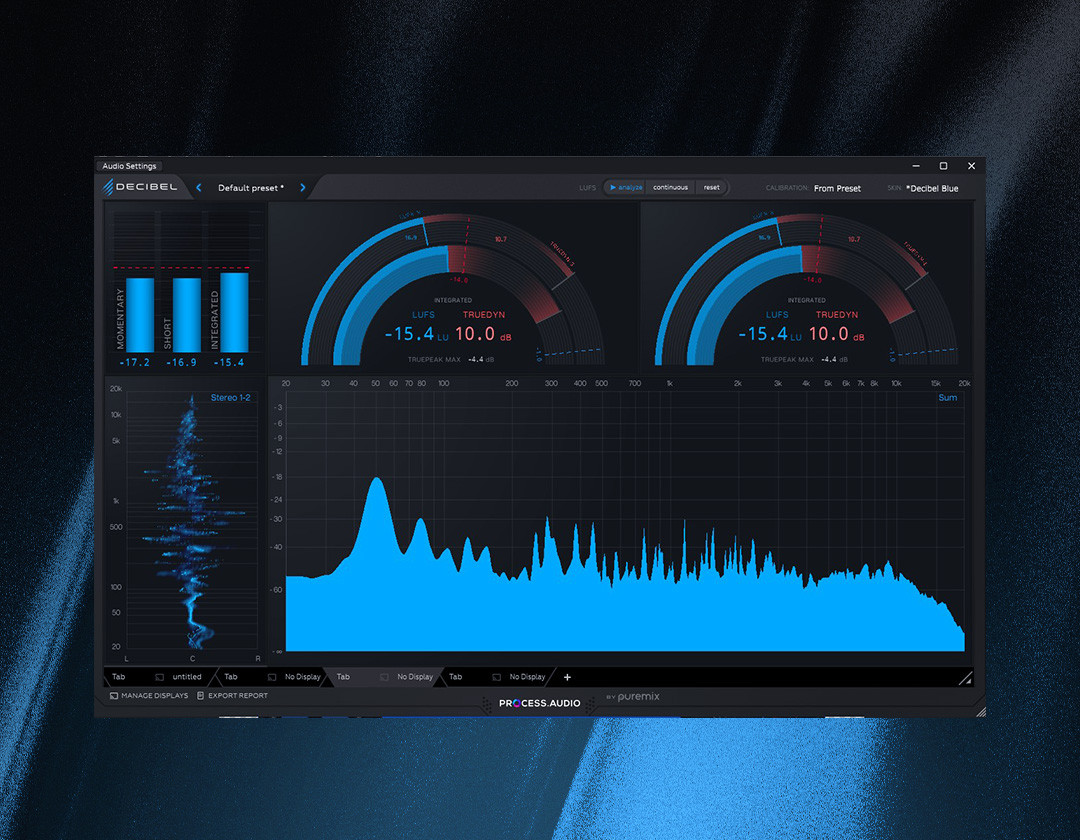The width and height of the screenshot is (1080, 840).
Task: Click the Stereo 1-2 spectrogram display
Action: point(190,520)
